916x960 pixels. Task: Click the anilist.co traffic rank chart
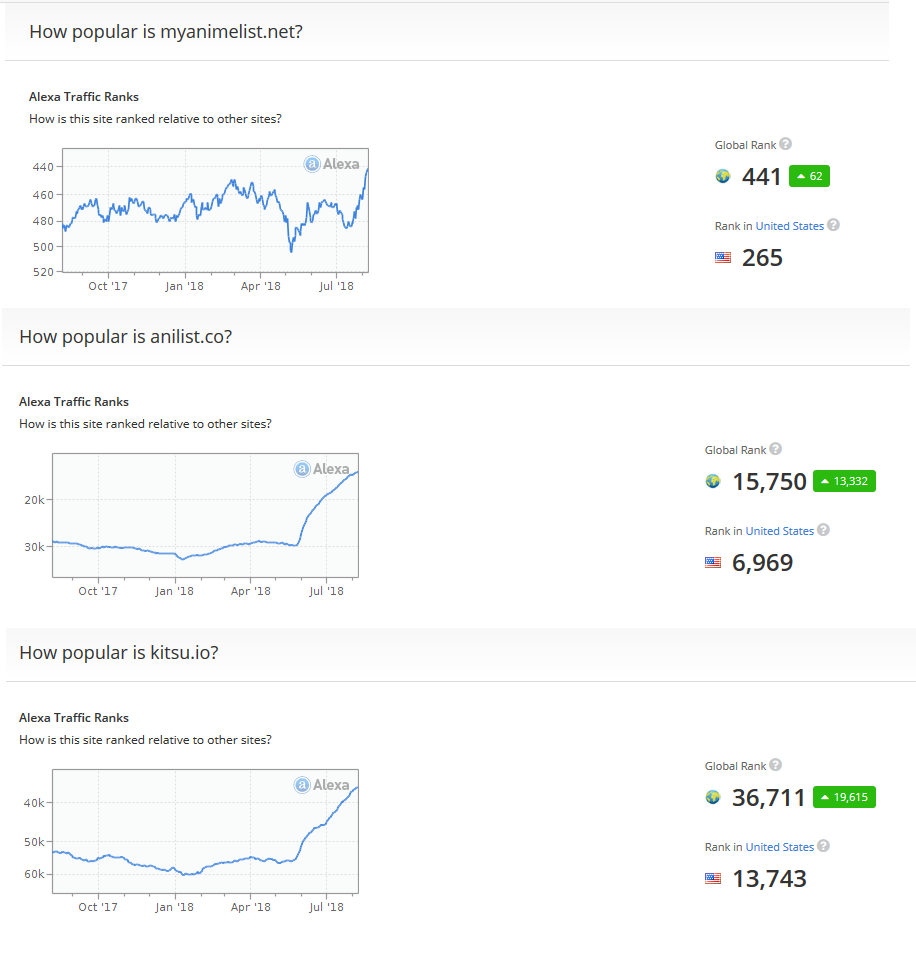(x=205, y=516)
